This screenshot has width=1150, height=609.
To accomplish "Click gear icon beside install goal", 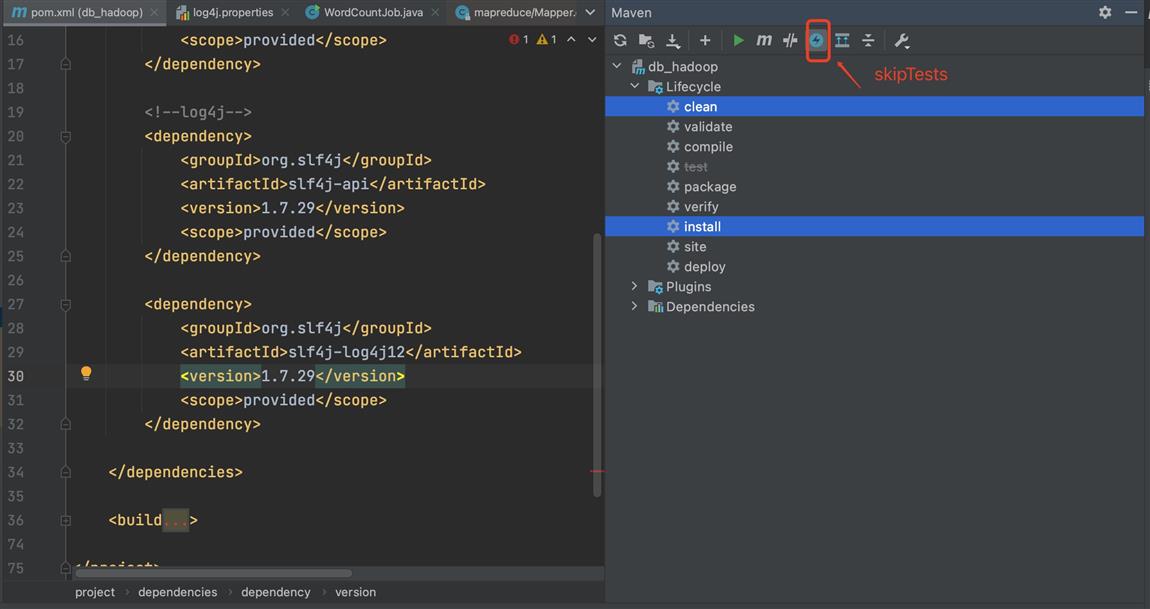I will point(673,227).
